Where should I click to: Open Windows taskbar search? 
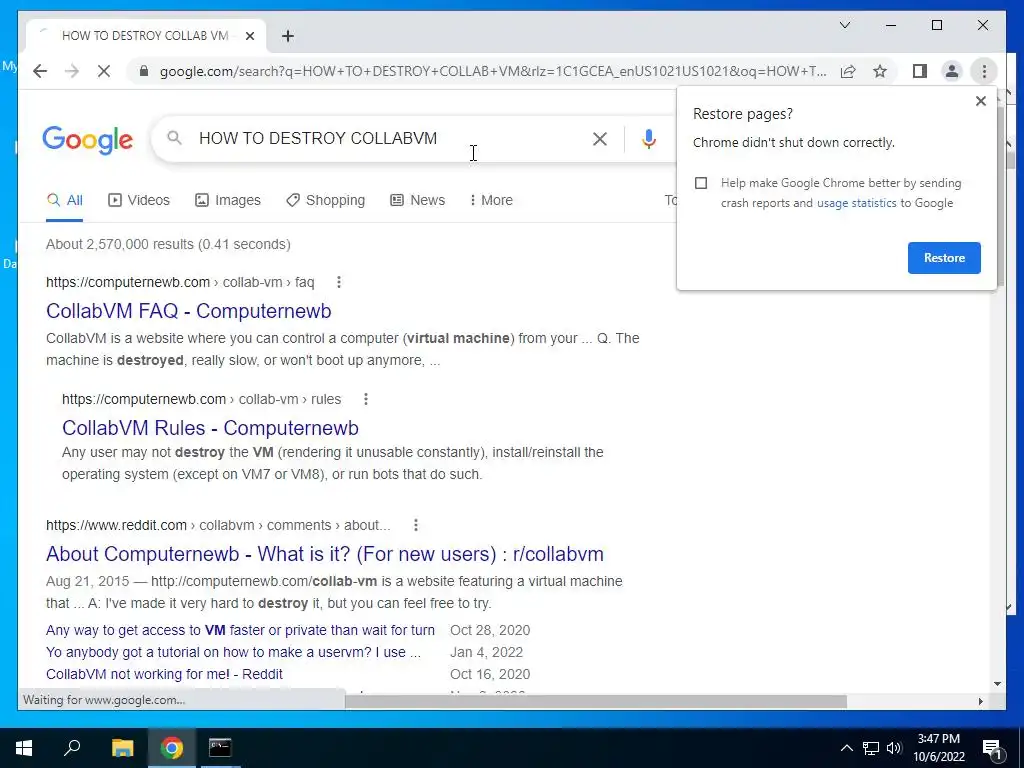click(72, 748)
